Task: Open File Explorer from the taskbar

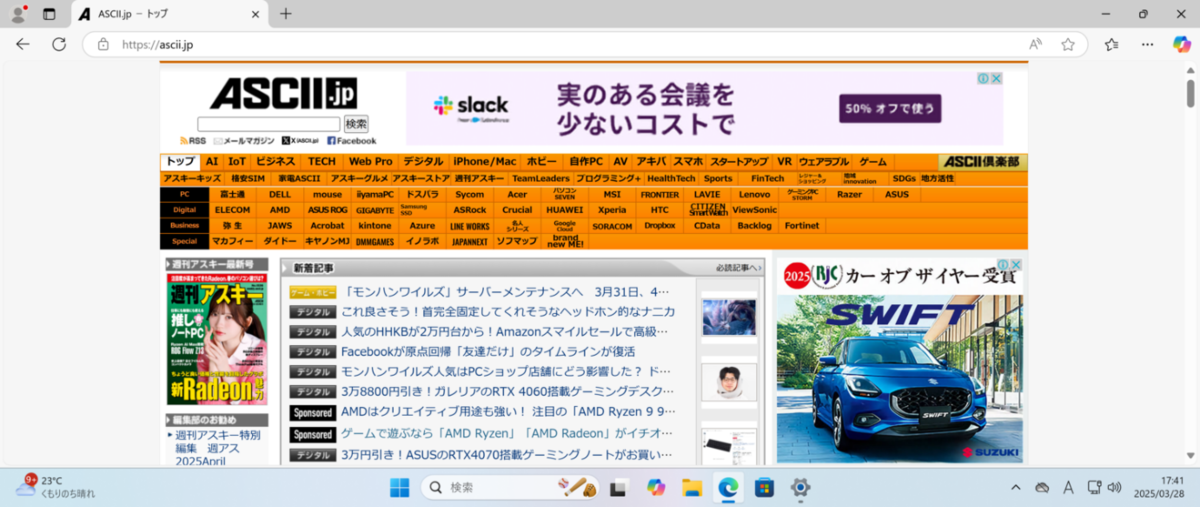Action: [691, 488]
